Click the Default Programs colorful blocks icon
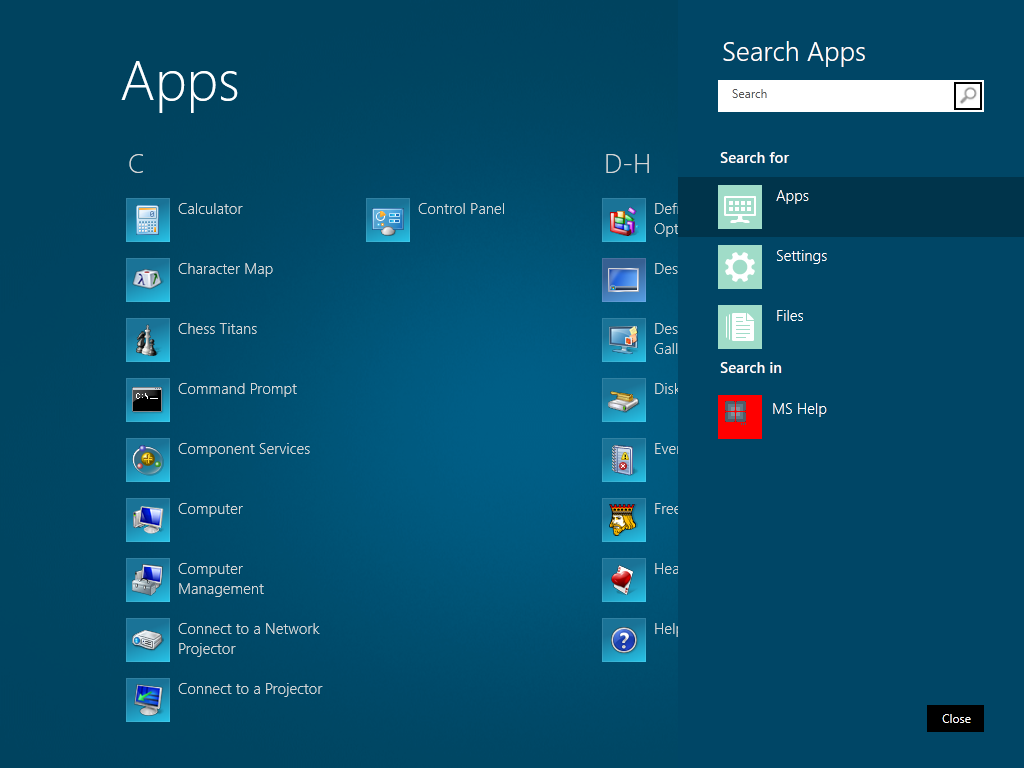The height and width of the screenshot is (768, 1024). click(x=624, y=220)
